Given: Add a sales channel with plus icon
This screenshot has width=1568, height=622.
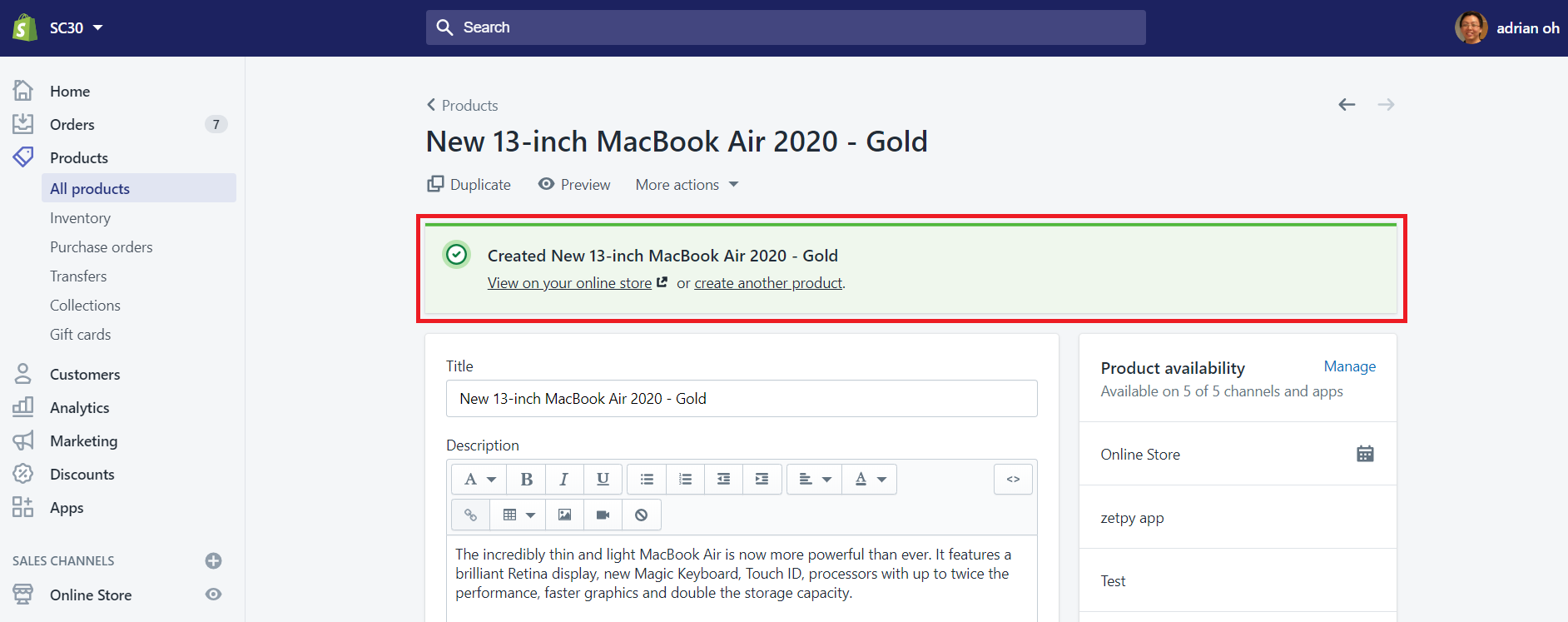Looking at the screenshot, I should point(213,560).
